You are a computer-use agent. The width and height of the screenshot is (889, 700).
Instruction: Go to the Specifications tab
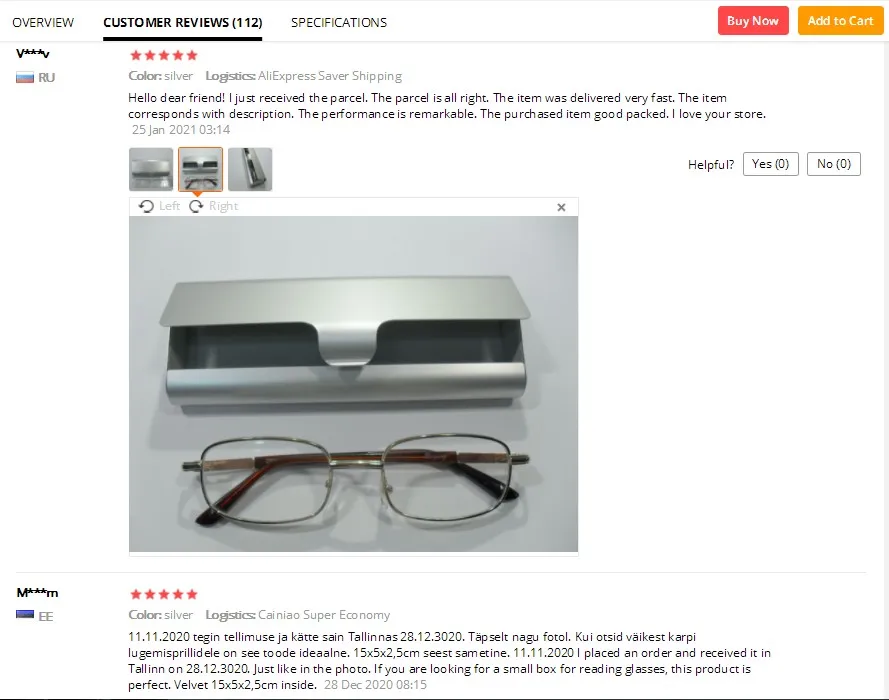click(x=339, y=23)
